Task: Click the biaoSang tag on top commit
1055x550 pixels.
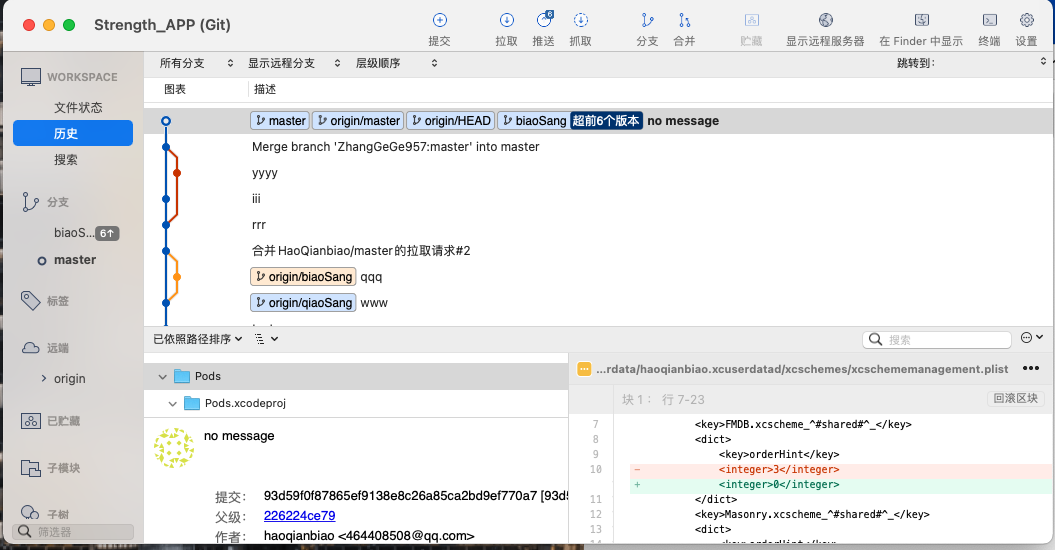Action: click(534, 121)
